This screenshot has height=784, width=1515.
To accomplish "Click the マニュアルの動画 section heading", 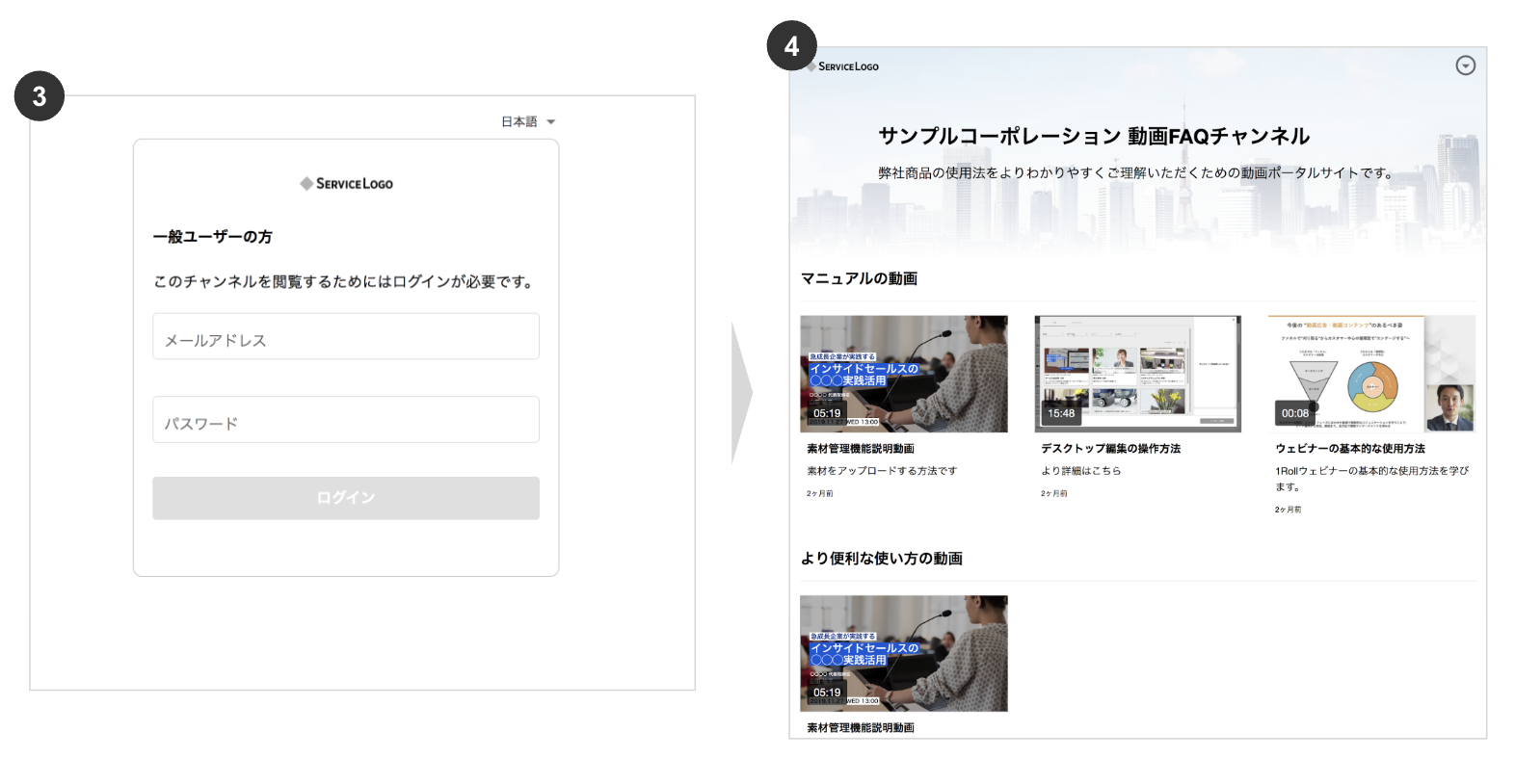I will (859, 278).
